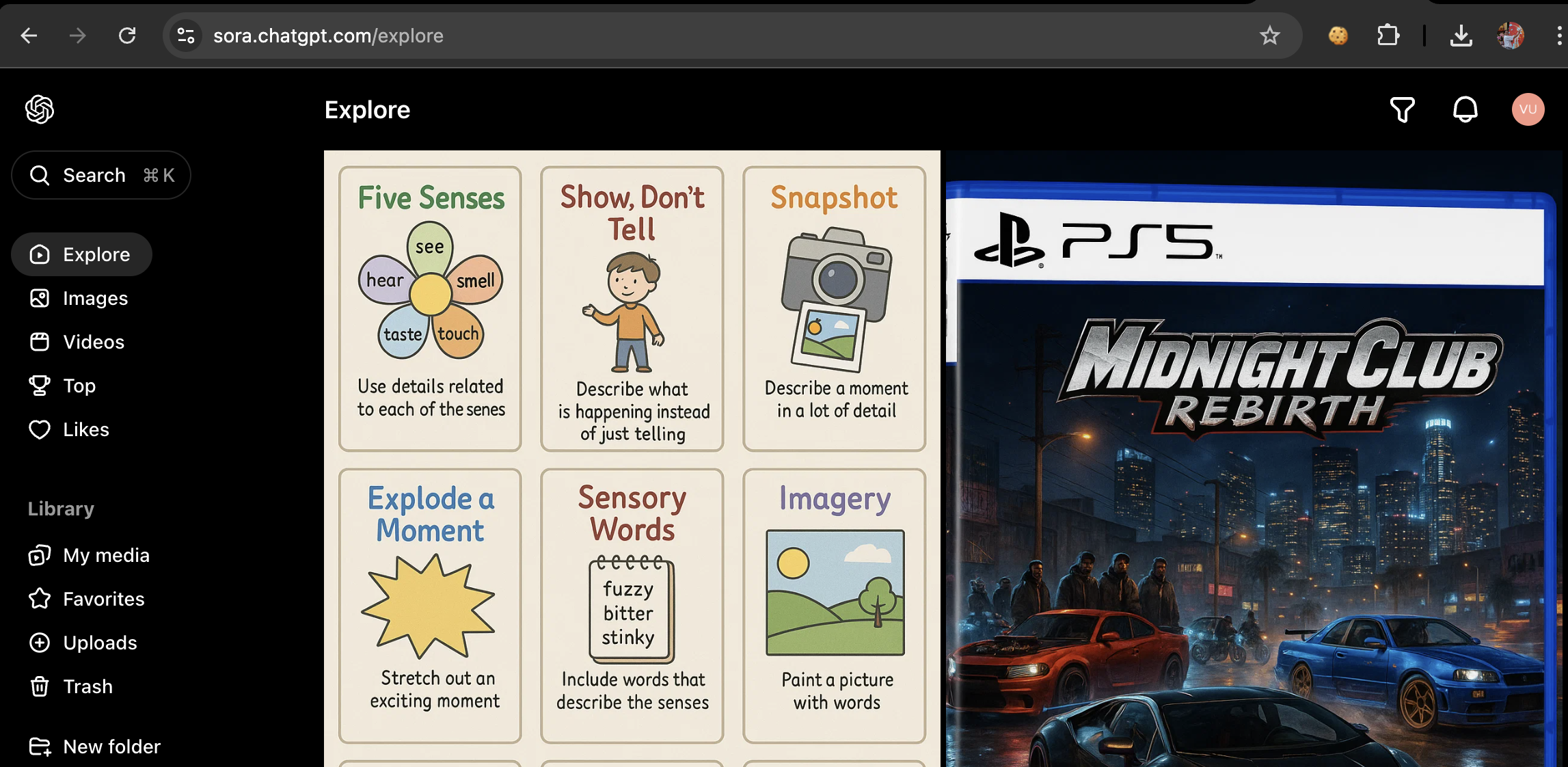Open the notifications bell

pos(1465,109)
